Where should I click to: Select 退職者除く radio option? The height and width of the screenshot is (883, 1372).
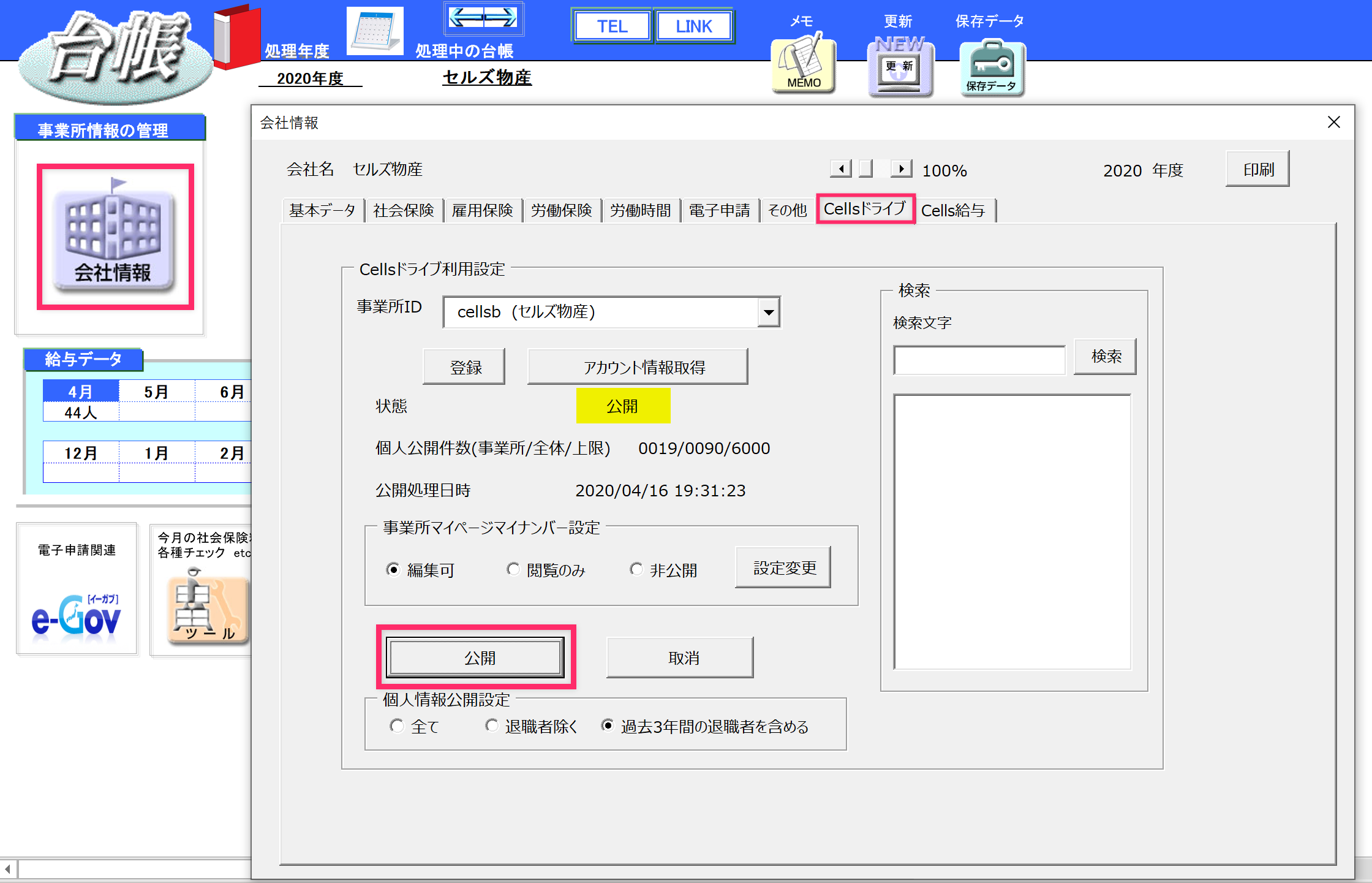pyautogui.click(x=532, y=726)
